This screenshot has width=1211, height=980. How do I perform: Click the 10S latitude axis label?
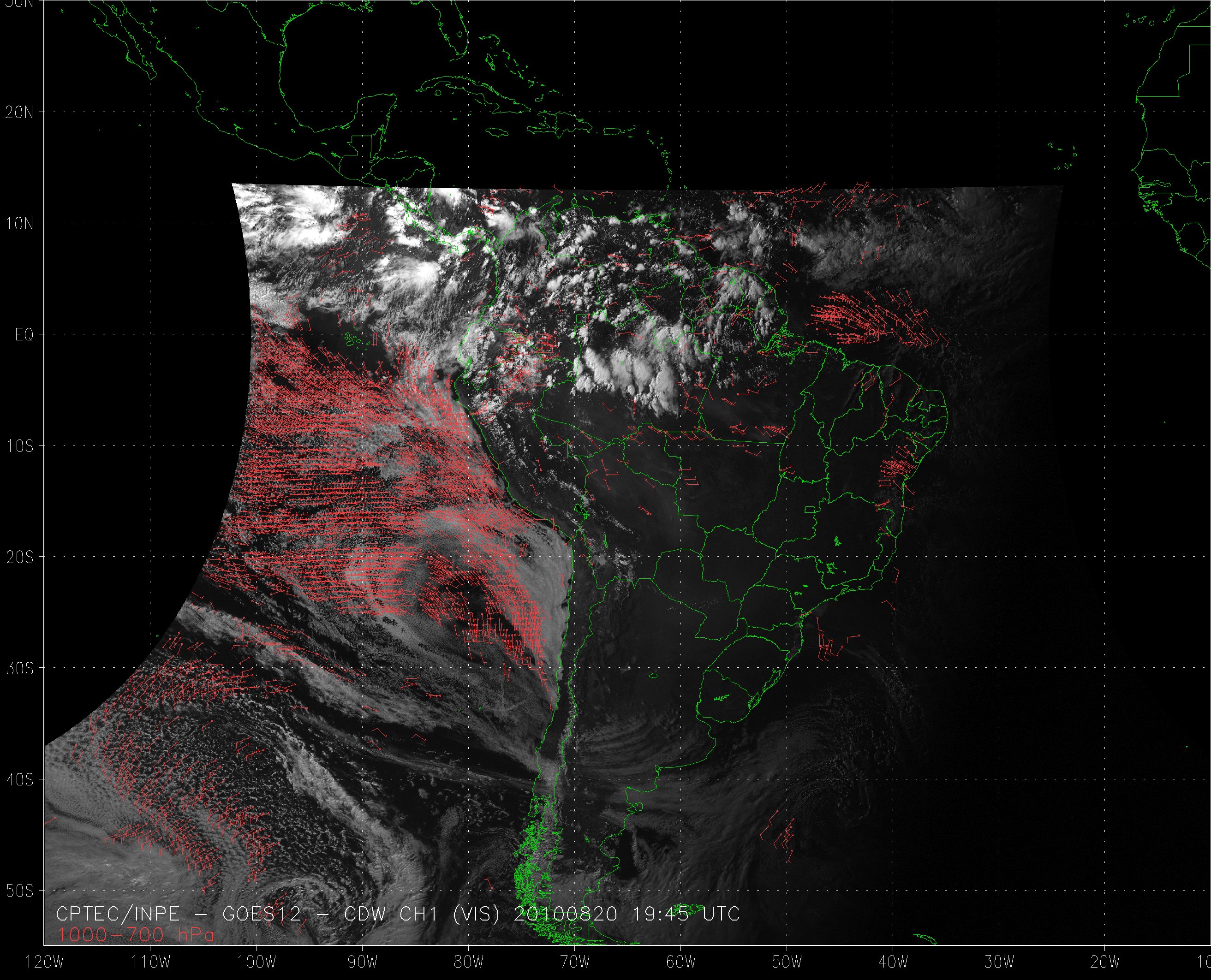click(x=19, y=446)
